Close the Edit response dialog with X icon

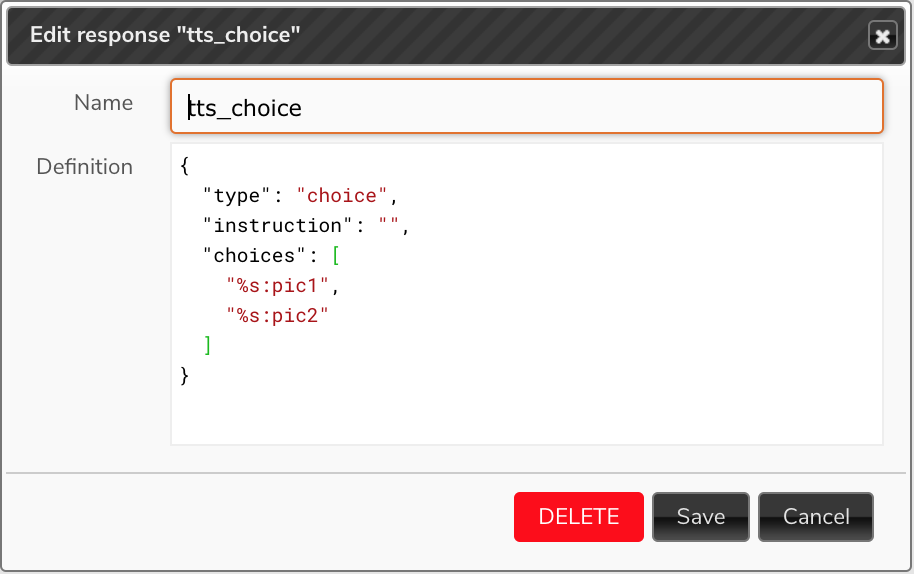[883, 36]
